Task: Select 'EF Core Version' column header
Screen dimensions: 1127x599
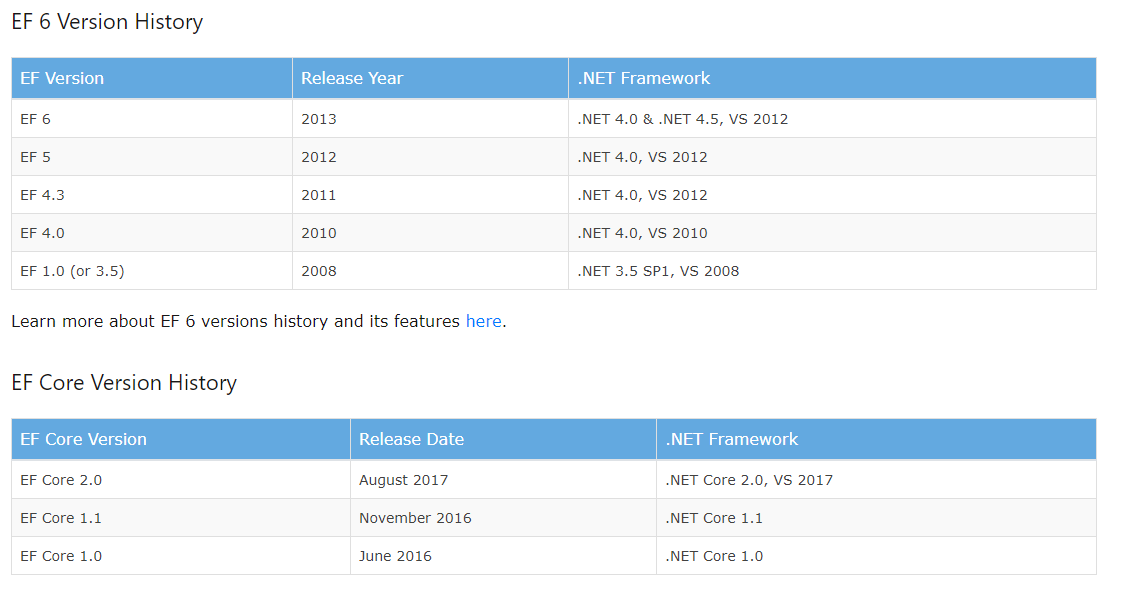Action: 180,439
